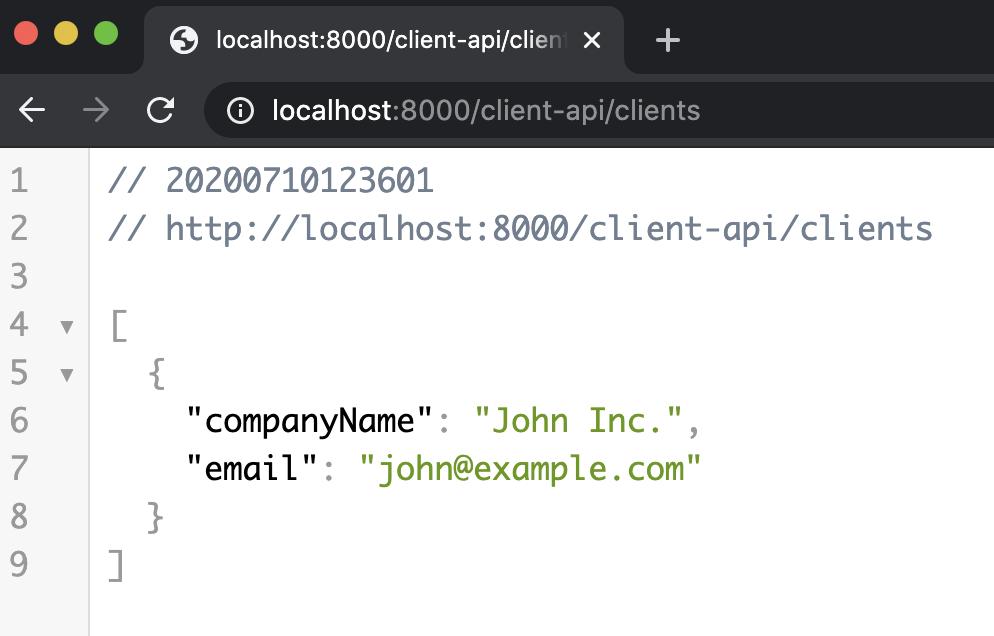Click the reload page icon
Viewport: 994px width, 636px height.
click(x=161, y=111)
